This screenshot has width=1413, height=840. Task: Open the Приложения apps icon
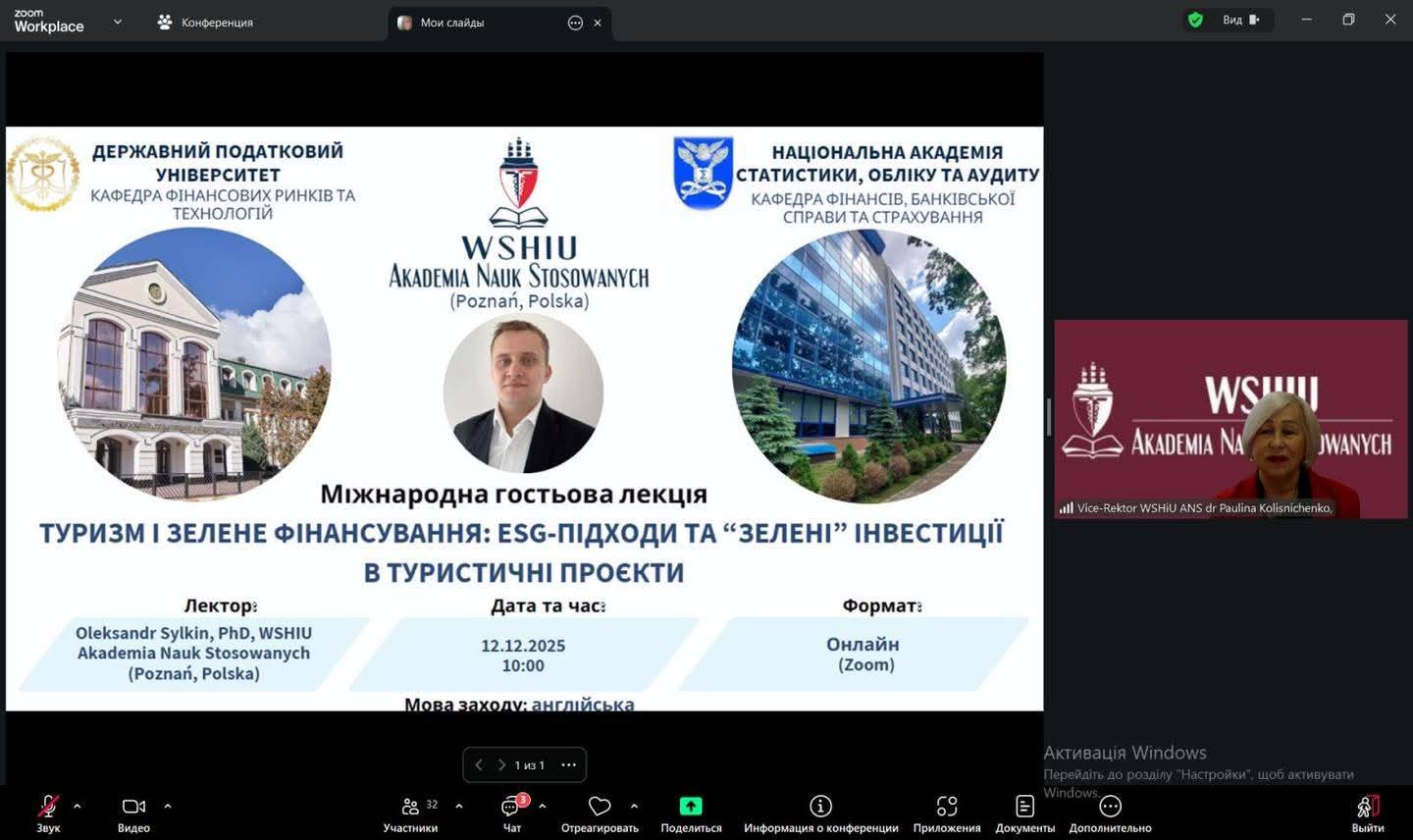(x=946, y=807)
